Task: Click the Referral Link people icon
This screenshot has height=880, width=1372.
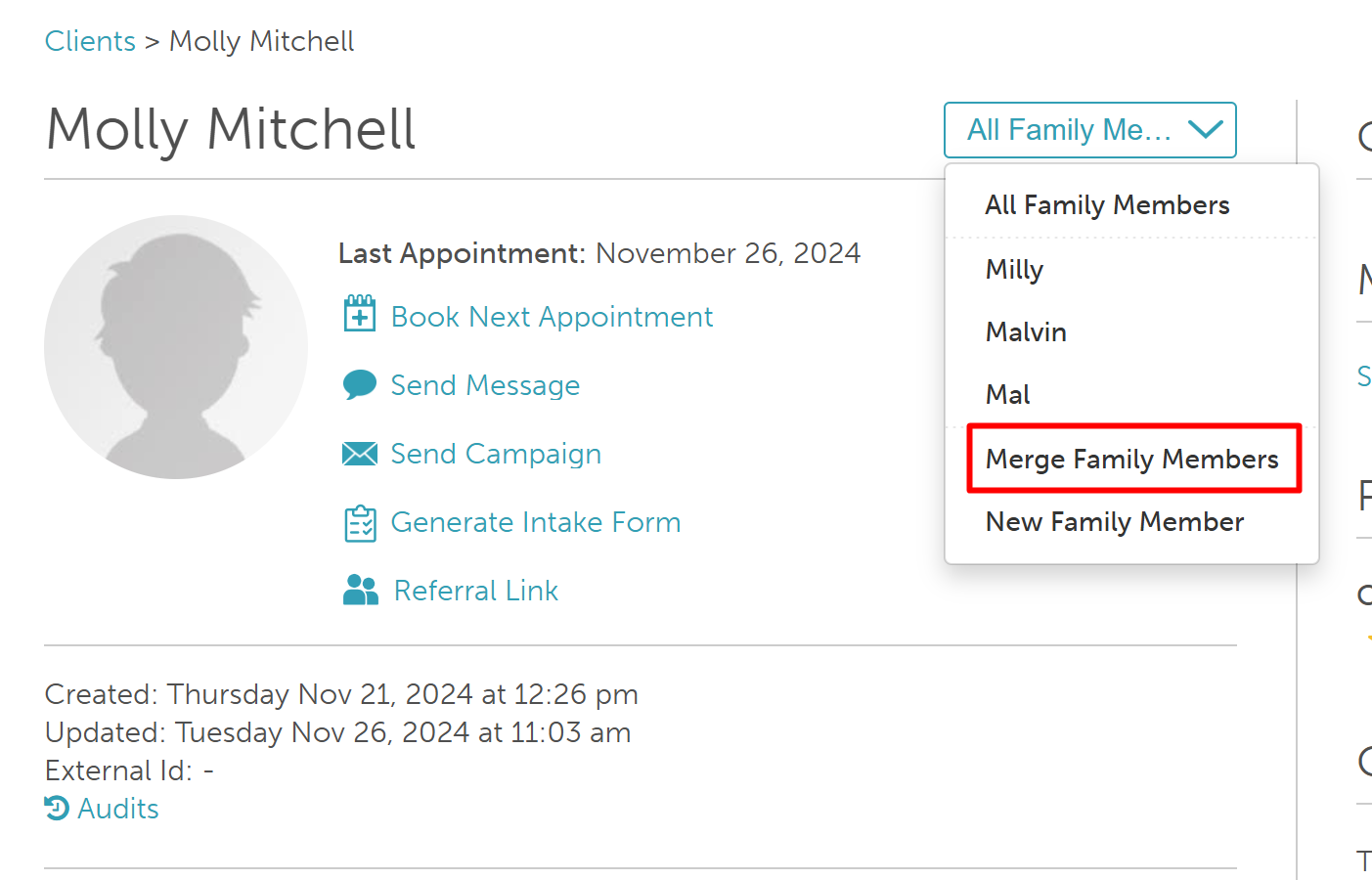Action: coord(360,590)
